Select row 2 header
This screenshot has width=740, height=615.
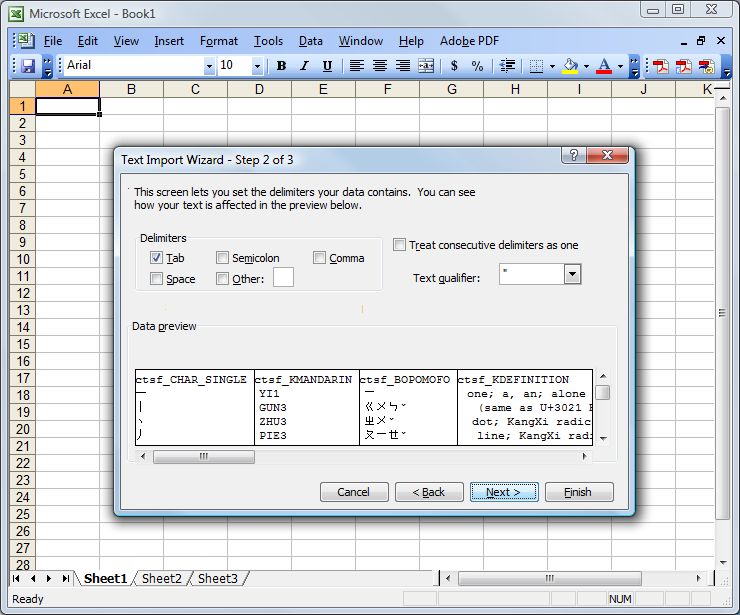[x=22, y=123]
